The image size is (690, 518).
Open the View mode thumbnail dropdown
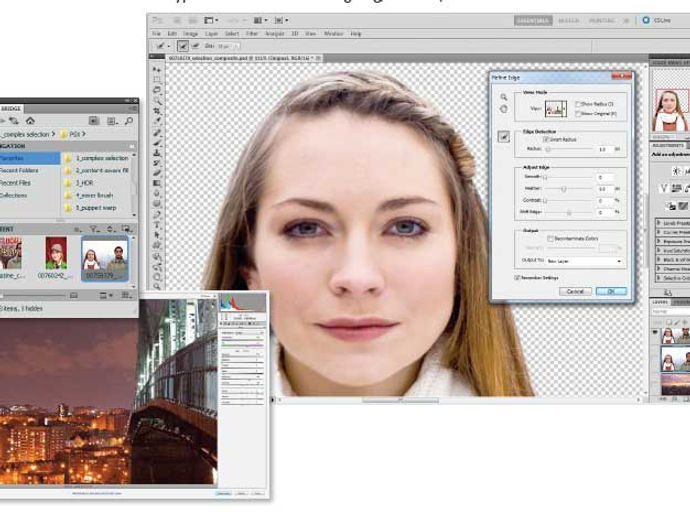tap(556, 109)
